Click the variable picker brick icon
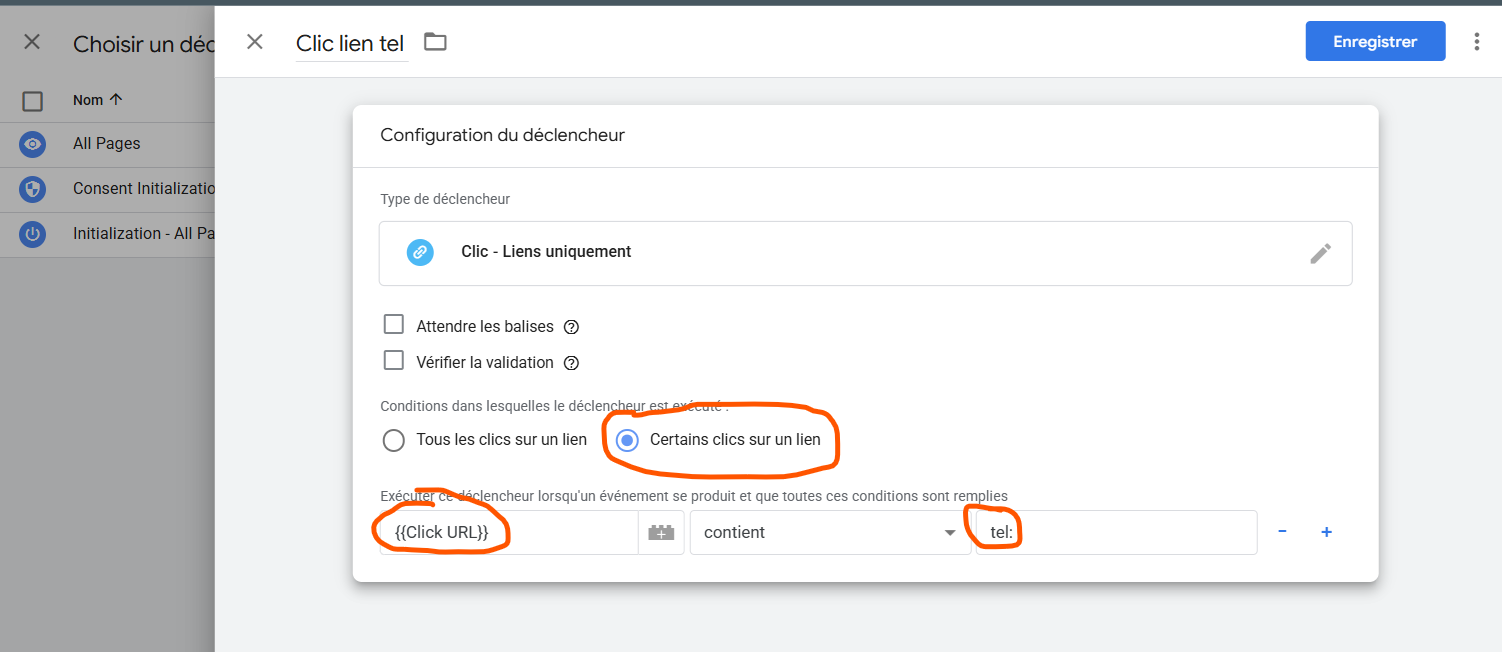Viewport: 1502px width, 652px height. tap(661, 533)
